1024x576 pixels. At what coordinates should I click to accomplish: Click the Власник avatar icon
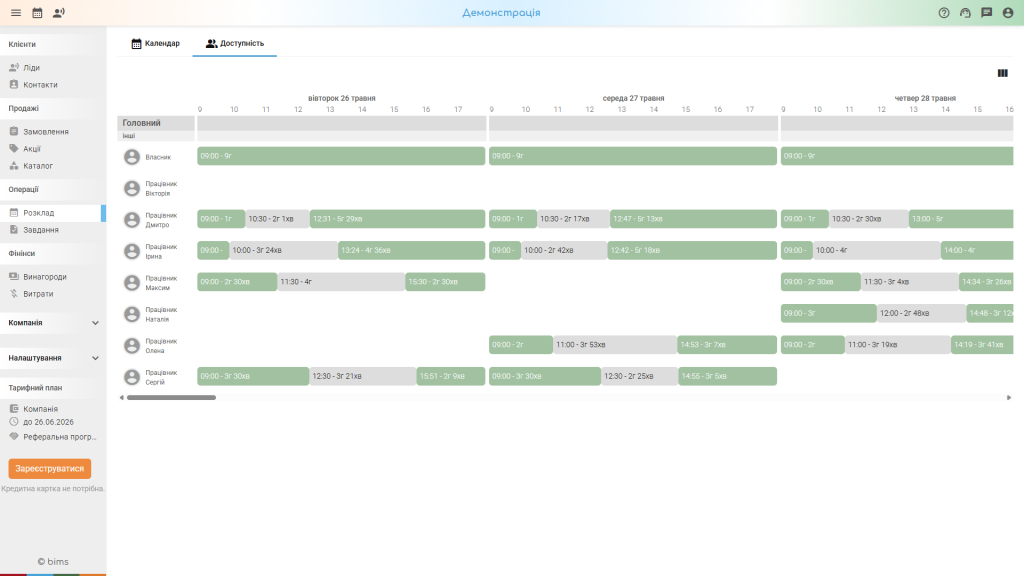(x=132, y=157)
